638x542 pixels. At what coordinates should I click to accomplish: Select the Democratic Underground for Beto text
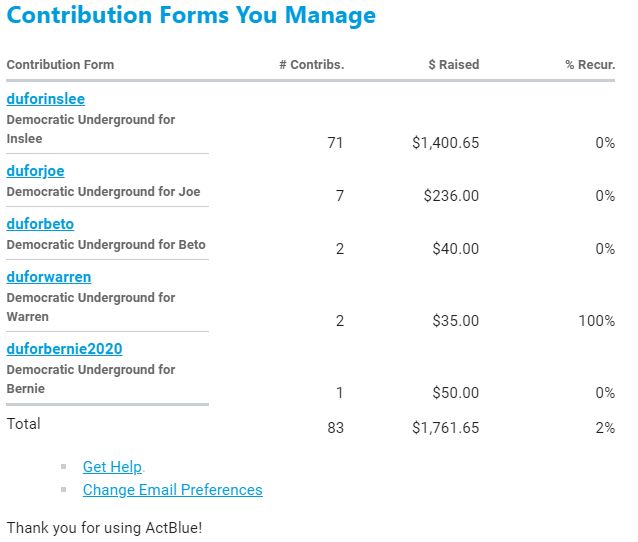pos(106,244)
